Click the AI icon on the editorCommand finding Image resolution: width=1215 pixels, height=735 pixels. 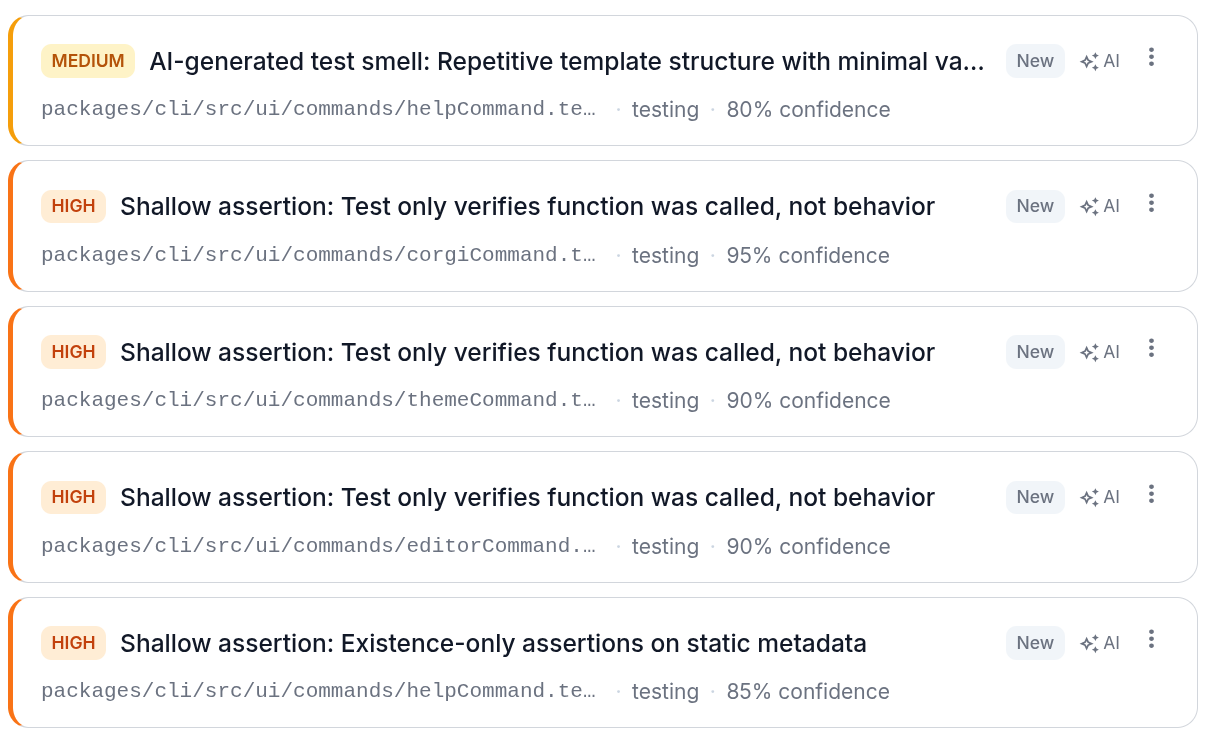click(1100, 496)
